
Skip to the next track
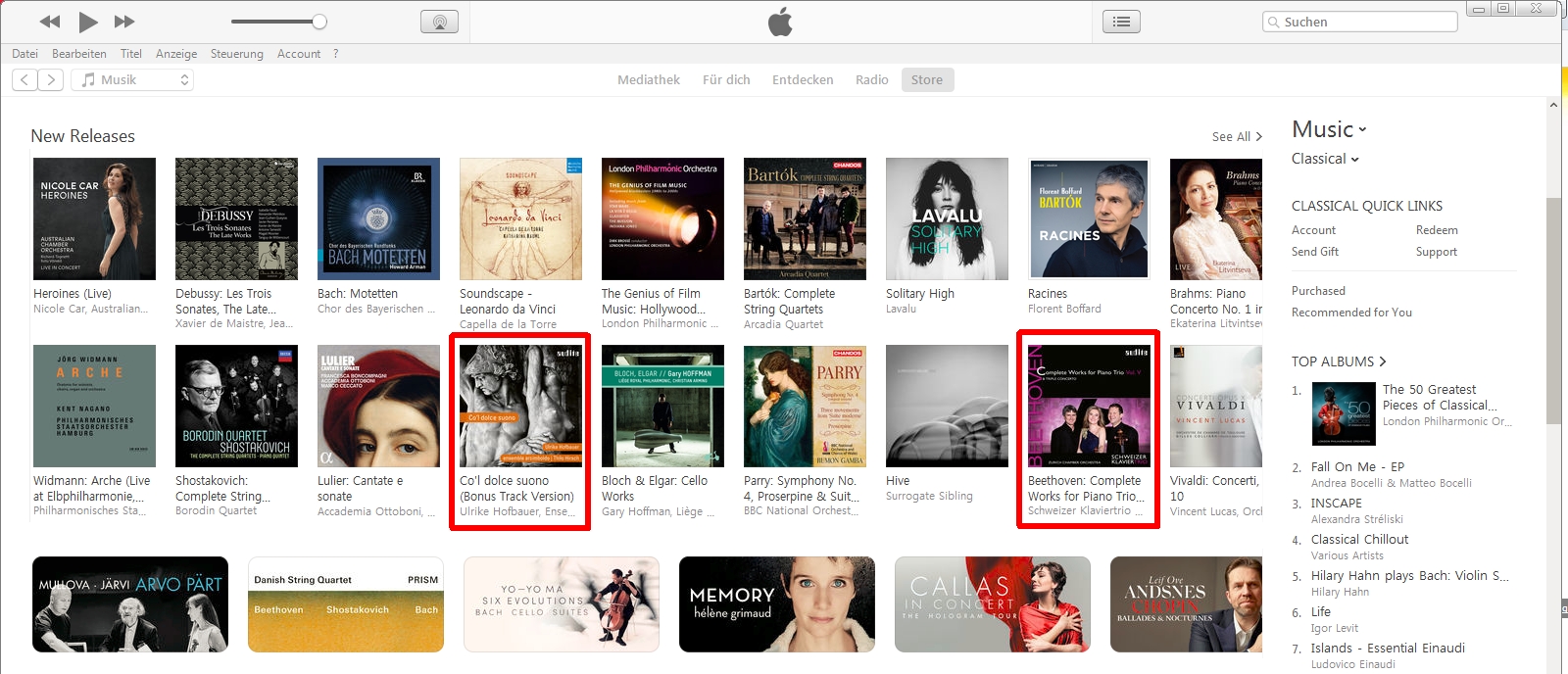[x=124, y=22]
